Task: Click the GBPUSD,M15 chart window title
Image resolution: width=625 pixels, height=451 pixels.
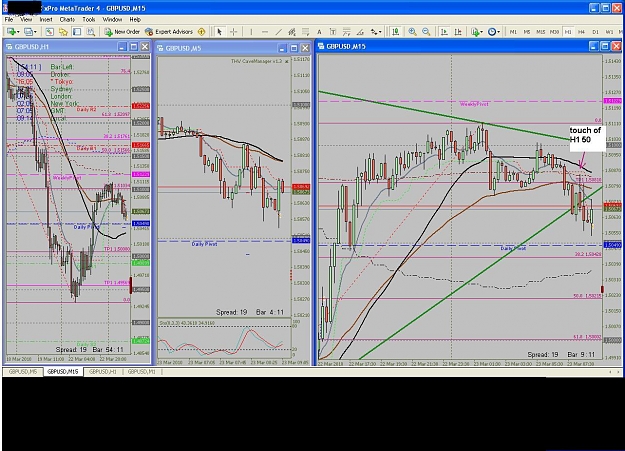Action: (x=346, y=46)
